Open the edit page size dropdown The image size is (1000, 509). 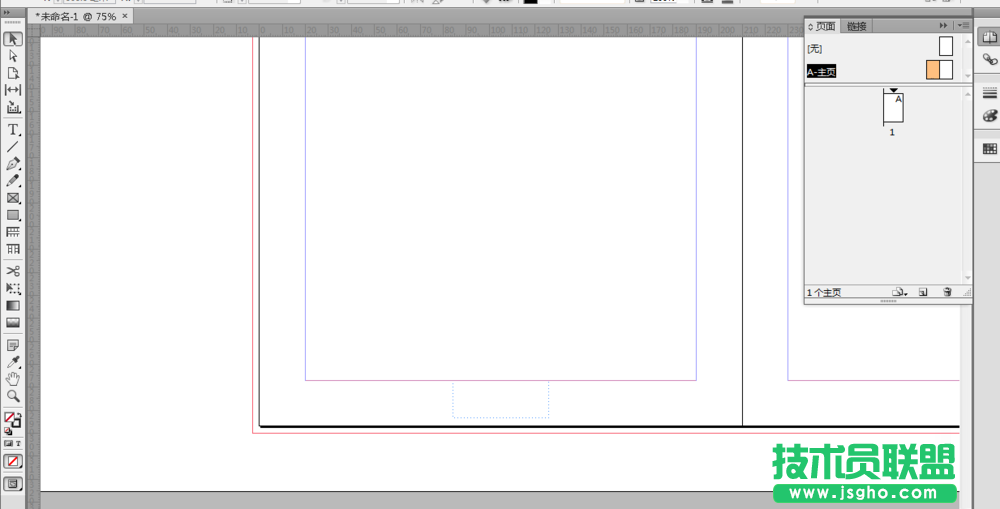[900, 292]
